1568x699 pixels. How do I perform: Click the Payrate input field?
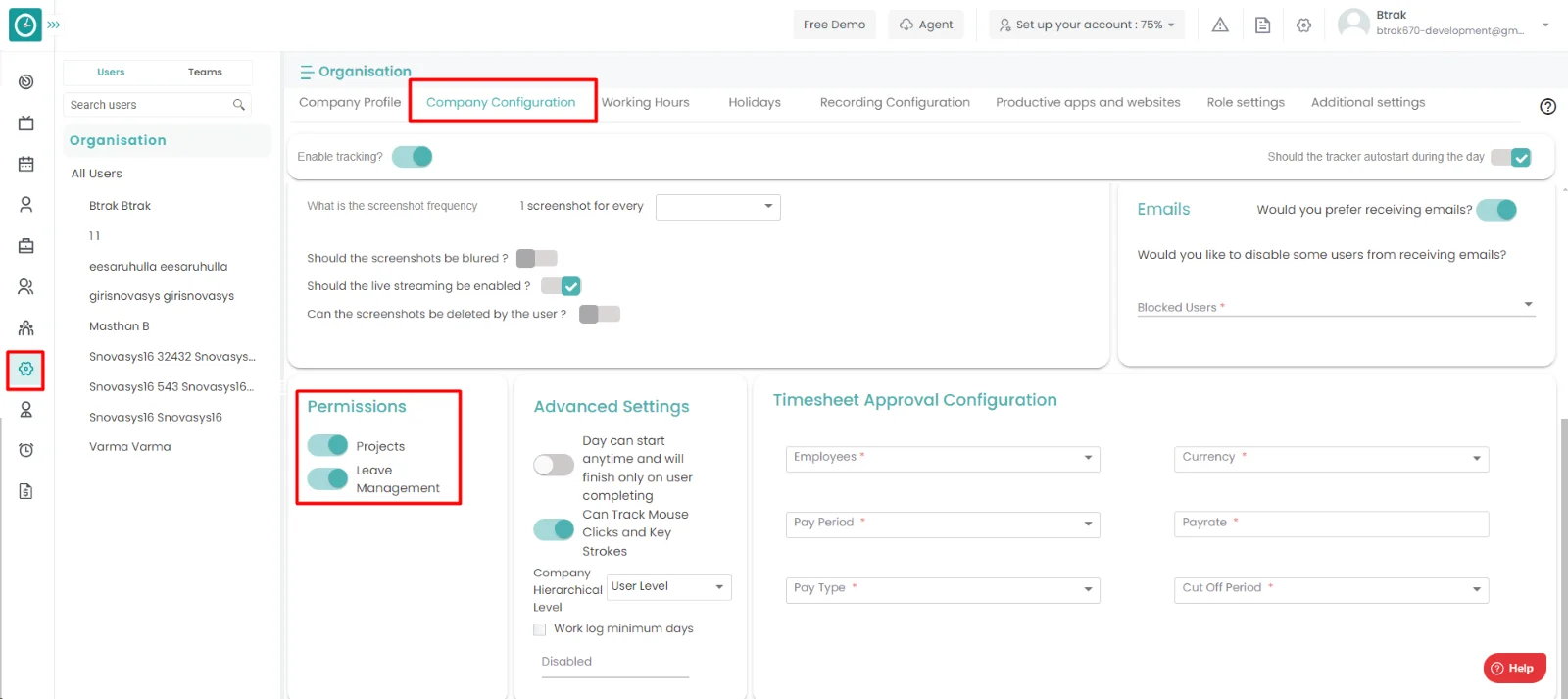pos(1331,524)
